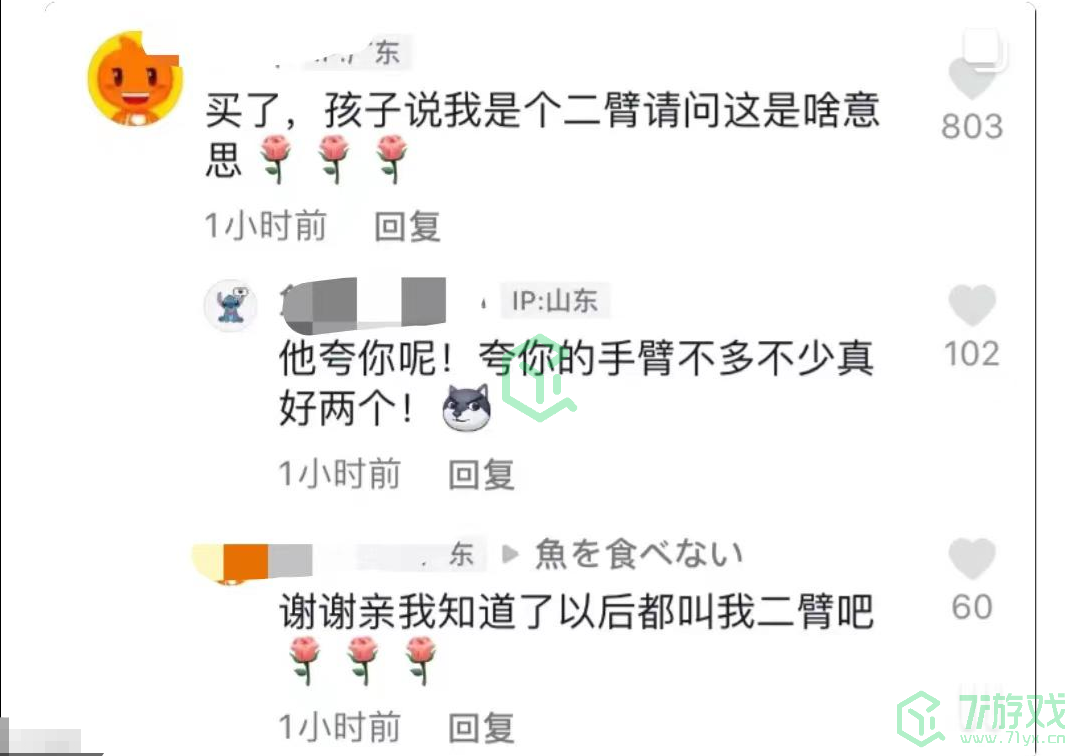Screen dimensions: 1081x756
Task: Click the 7游戏 watermark logo
Action: coord(981,717)
